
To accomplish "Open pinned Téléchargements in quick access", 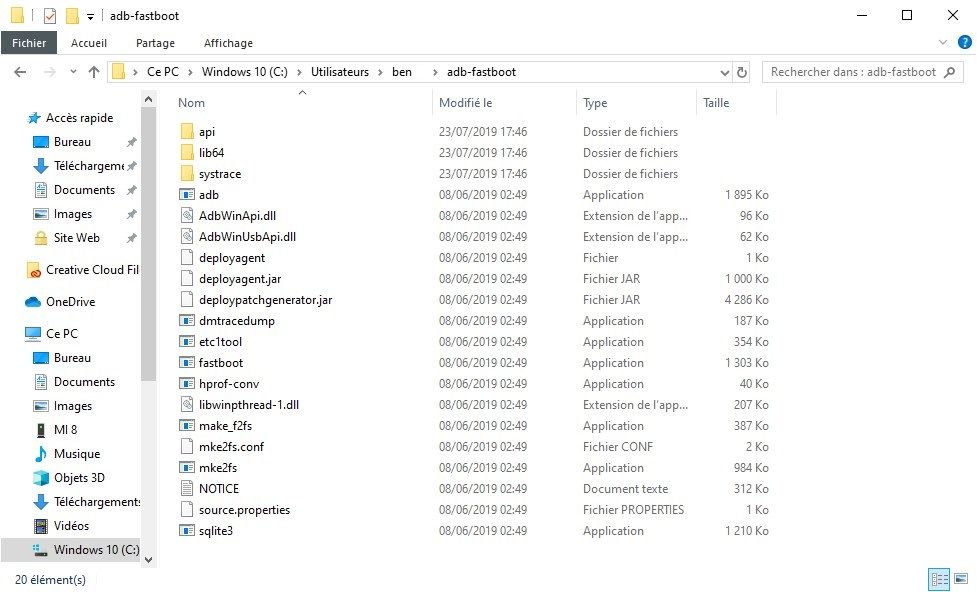I will pos(88,166).
